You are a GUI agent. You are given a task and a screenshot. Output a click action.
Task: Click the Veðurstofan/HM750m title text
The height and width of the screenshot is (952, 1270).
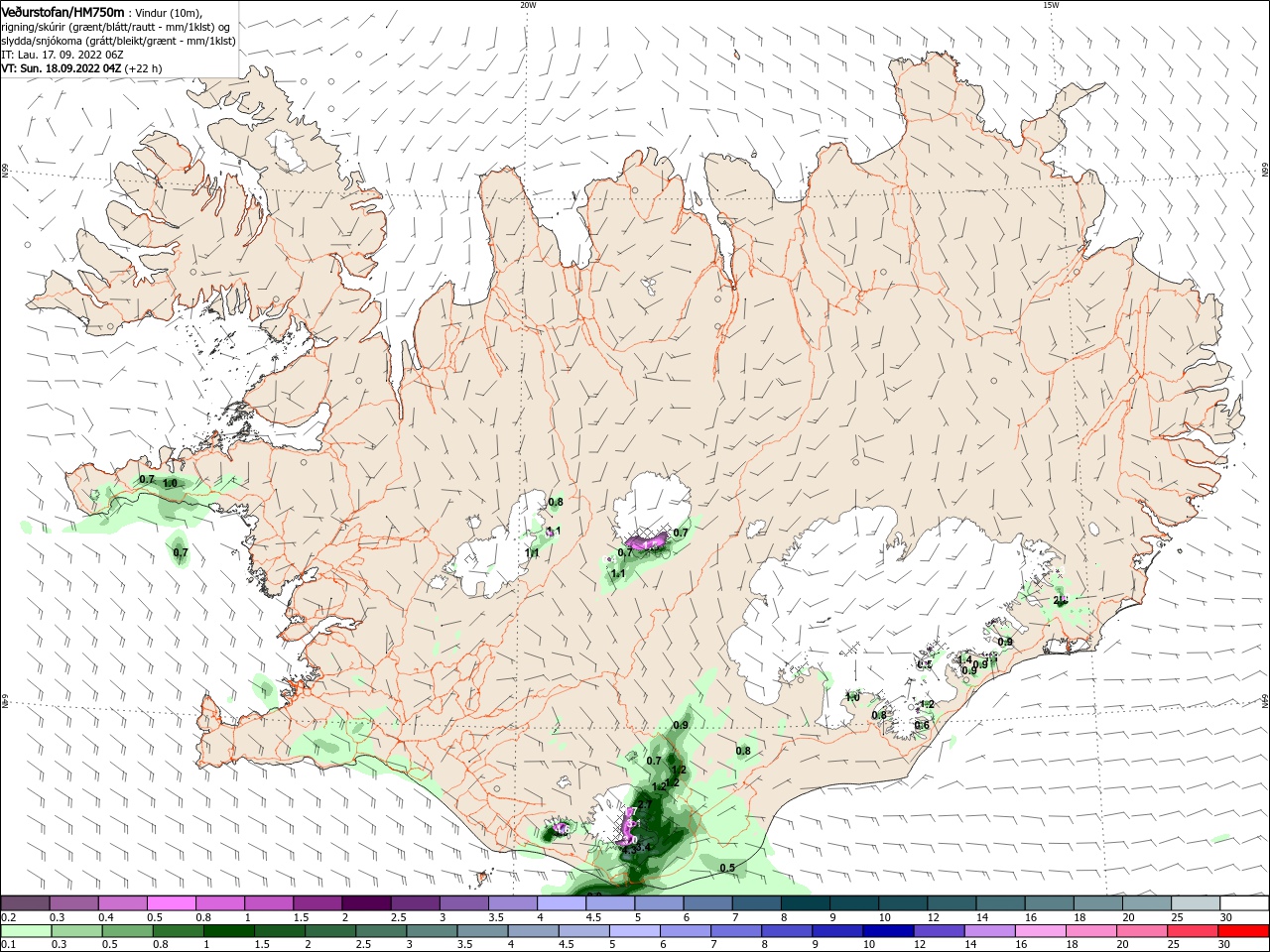(63, 11)
